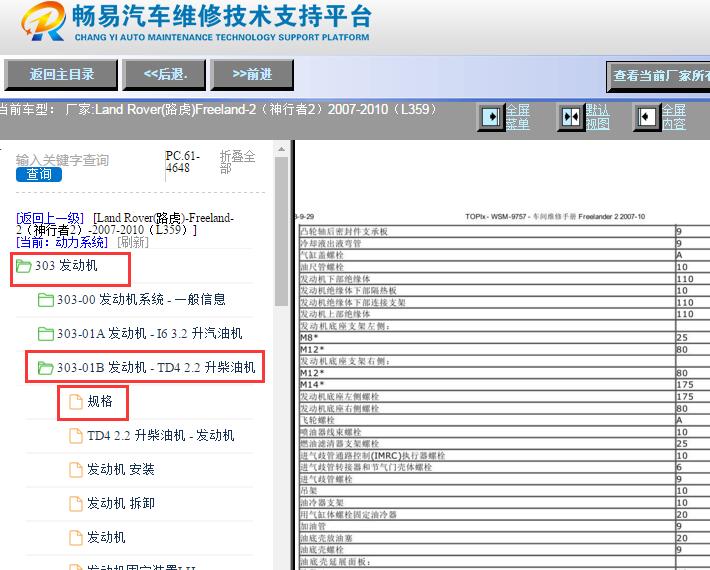Viewport: 710px width, 570px height.
Task: Click 折叠全部 to collapse the tree
Action: (237, 162)
